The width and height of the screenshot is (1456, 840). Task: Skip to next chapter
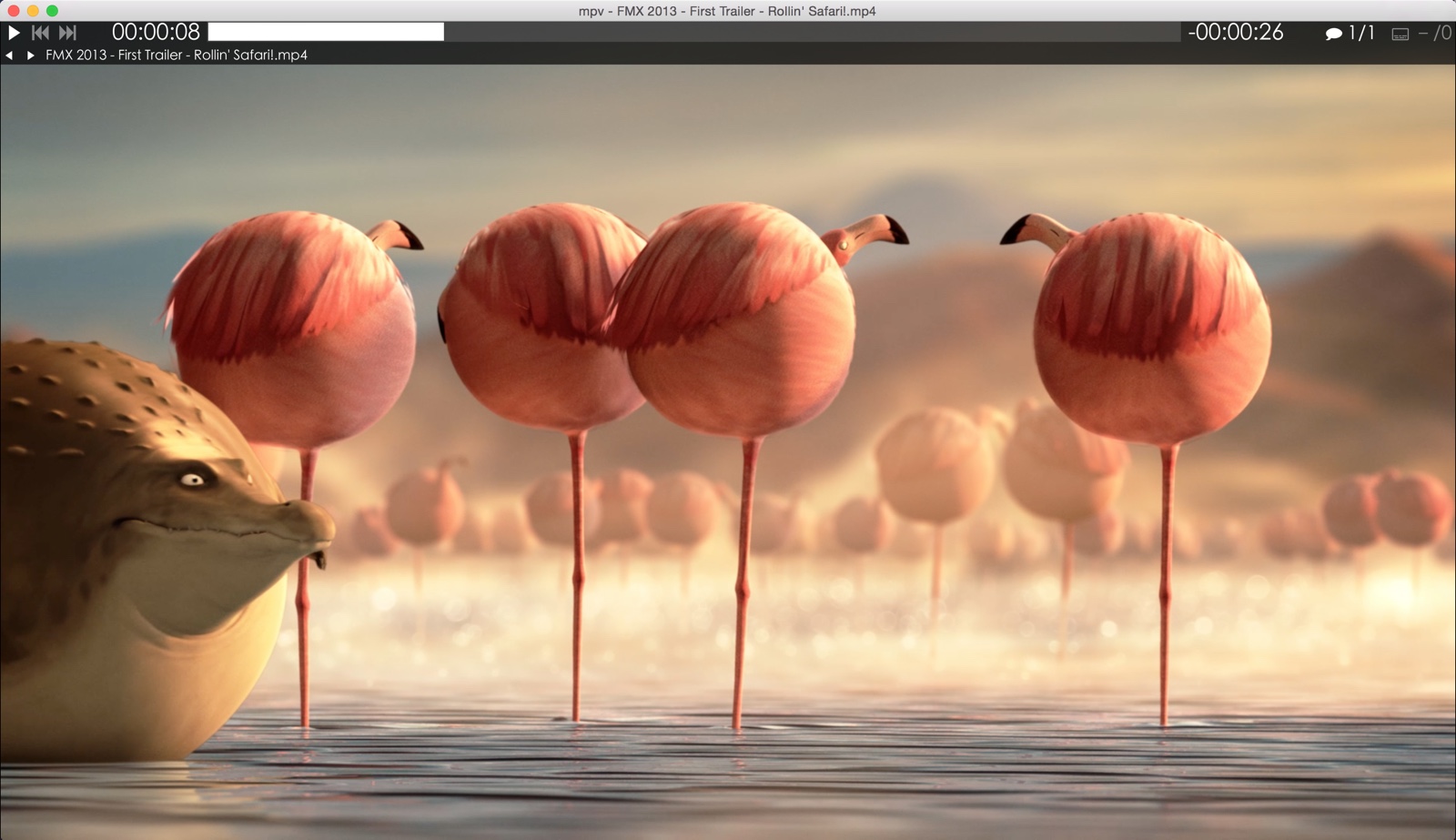tap(67, 33)
